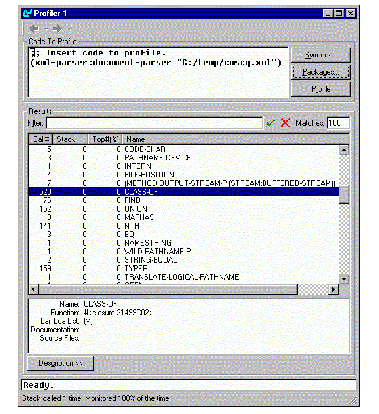The height and width of the screenshot is (414, 379).
Task: Select the FIND row in results
Action: (184, 200)
